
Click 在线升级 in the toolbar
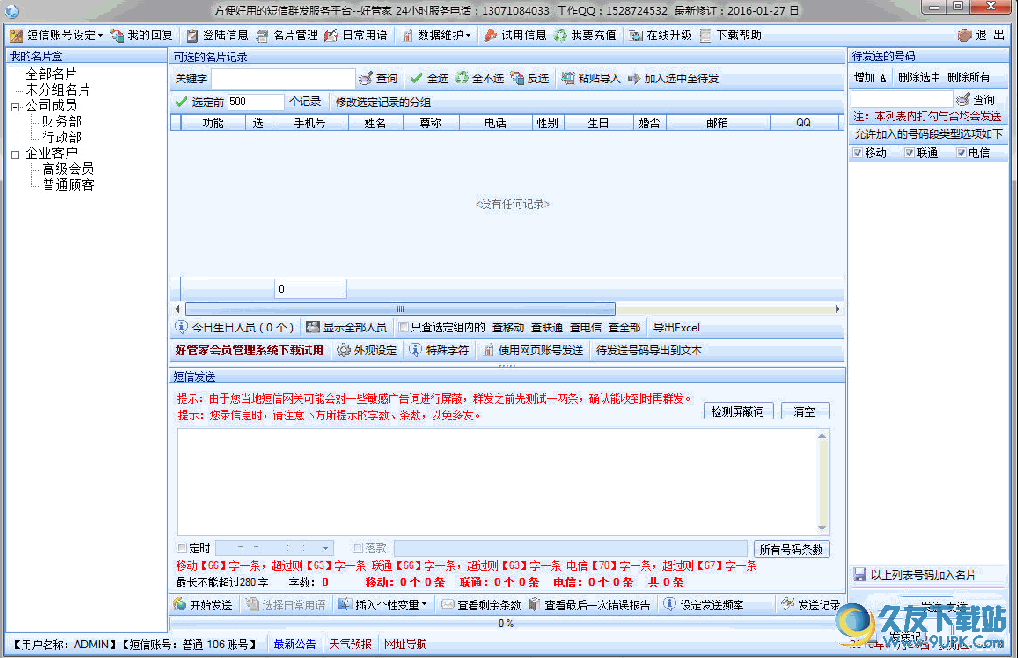click(660, 35)
